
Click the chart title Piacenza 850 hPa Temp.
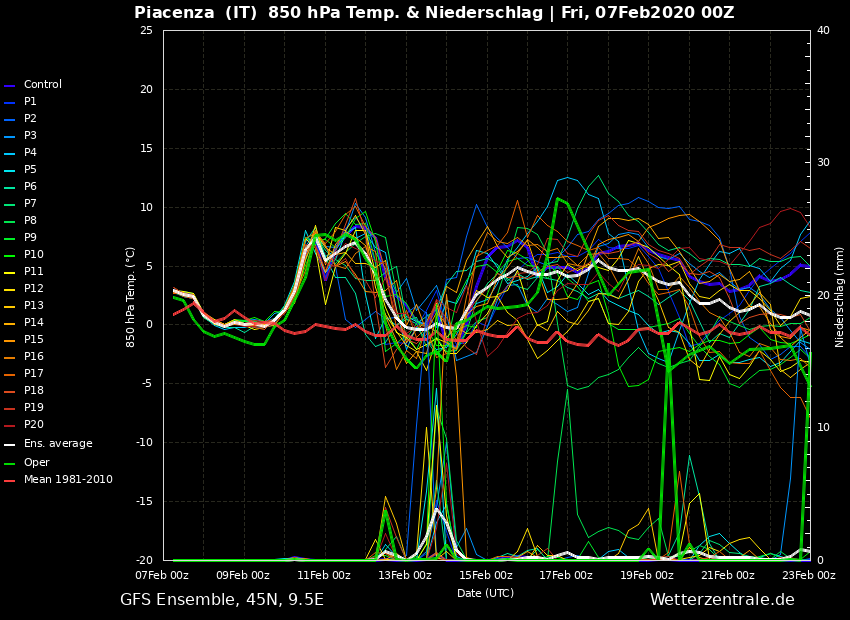click(434, 13)
